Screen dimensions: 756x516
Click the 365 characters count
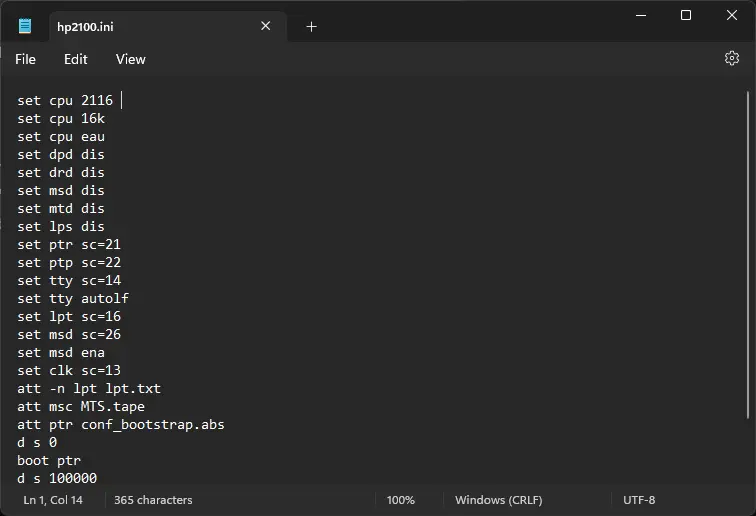153,500
